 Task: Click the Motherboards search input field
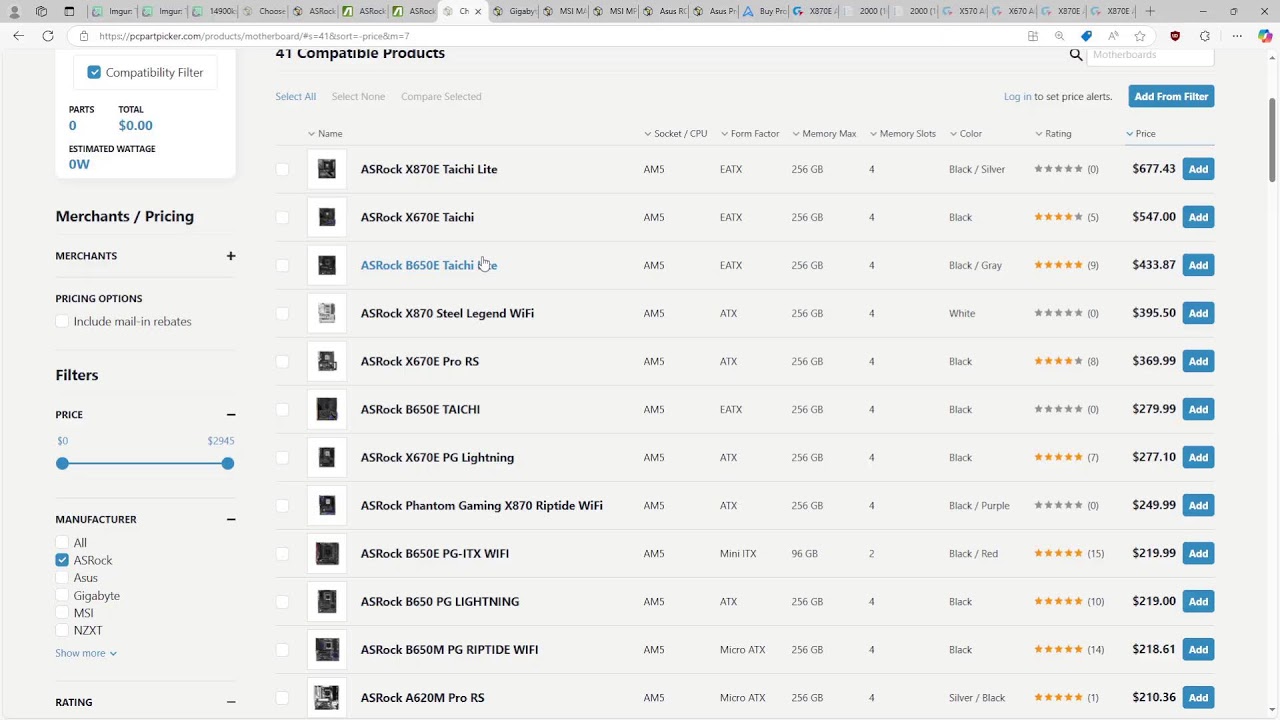[1150, 55]
